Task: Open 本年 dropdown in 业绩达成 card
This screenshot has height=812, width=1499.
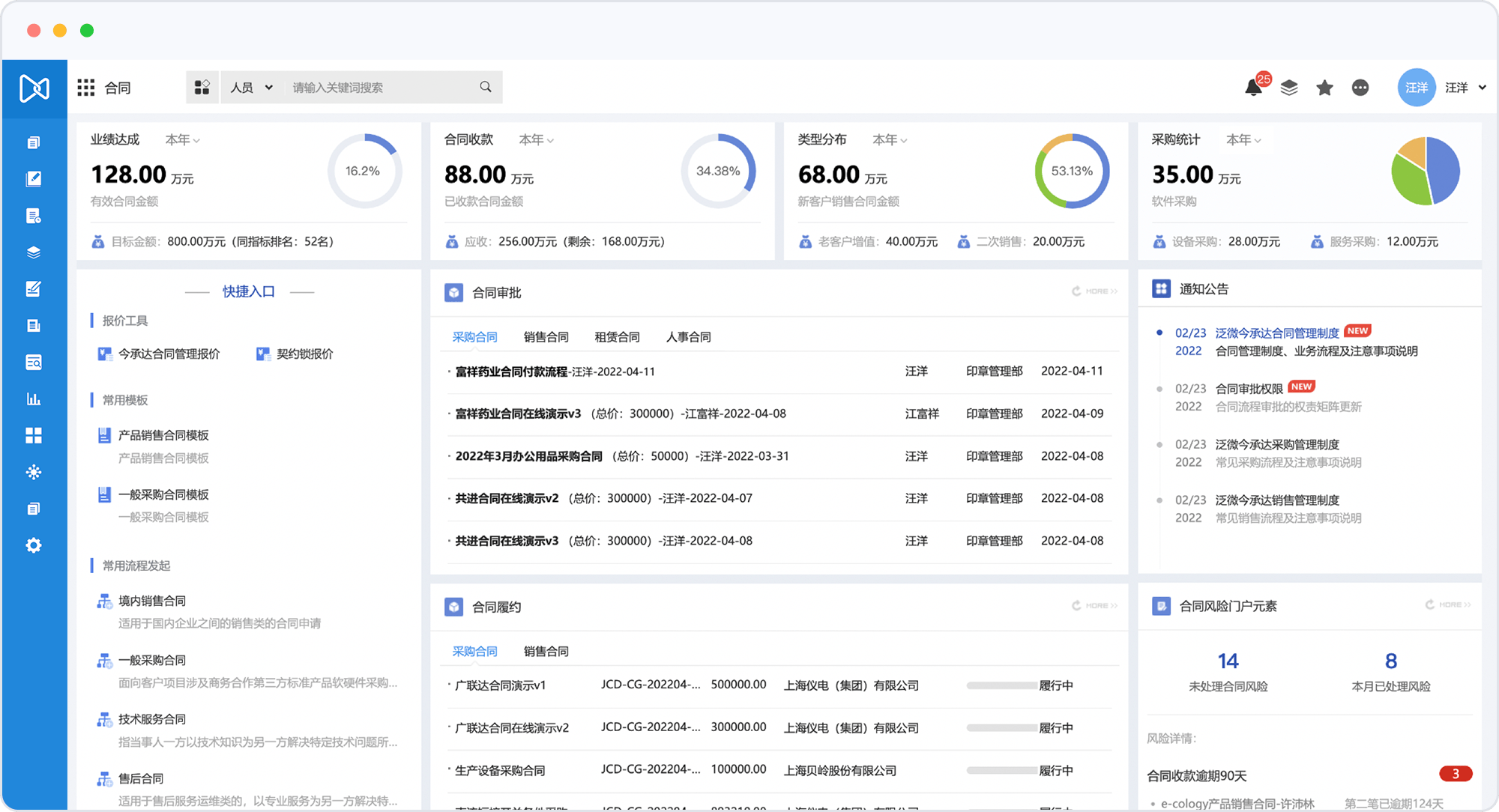Action: 182,140
